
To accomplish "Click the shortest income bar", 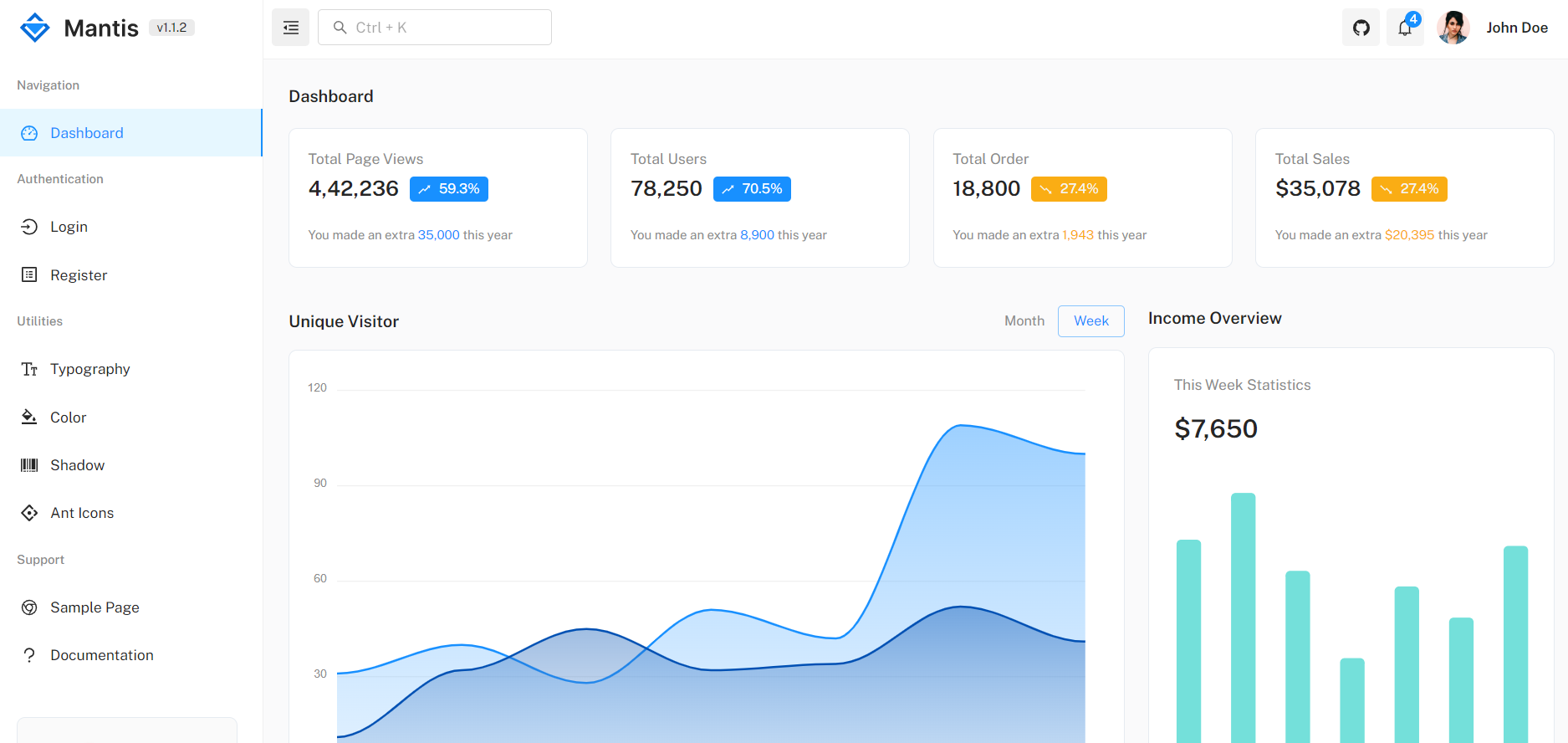I will pyautogui.click(x=1352, y=700).
